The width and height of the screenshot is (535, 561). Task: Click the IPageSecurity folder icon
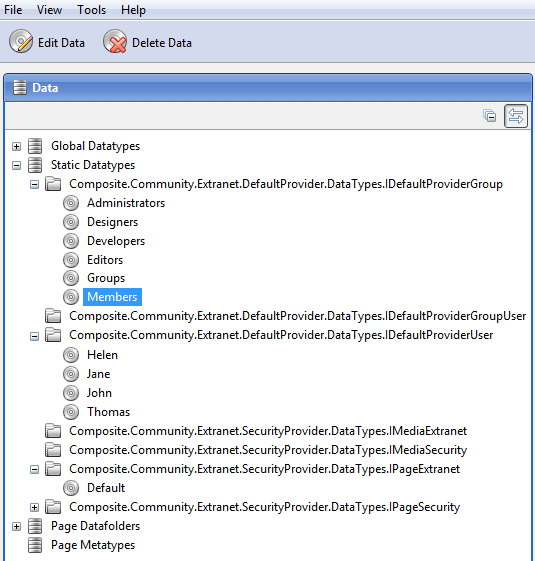point(53,507)
